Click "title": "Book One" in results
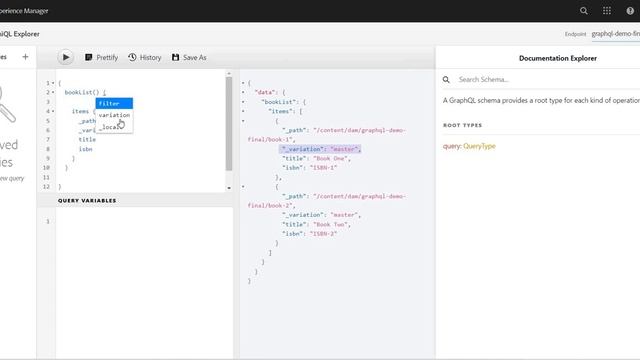The height and width of the screenshot is (360, 640). click(316, 158)
